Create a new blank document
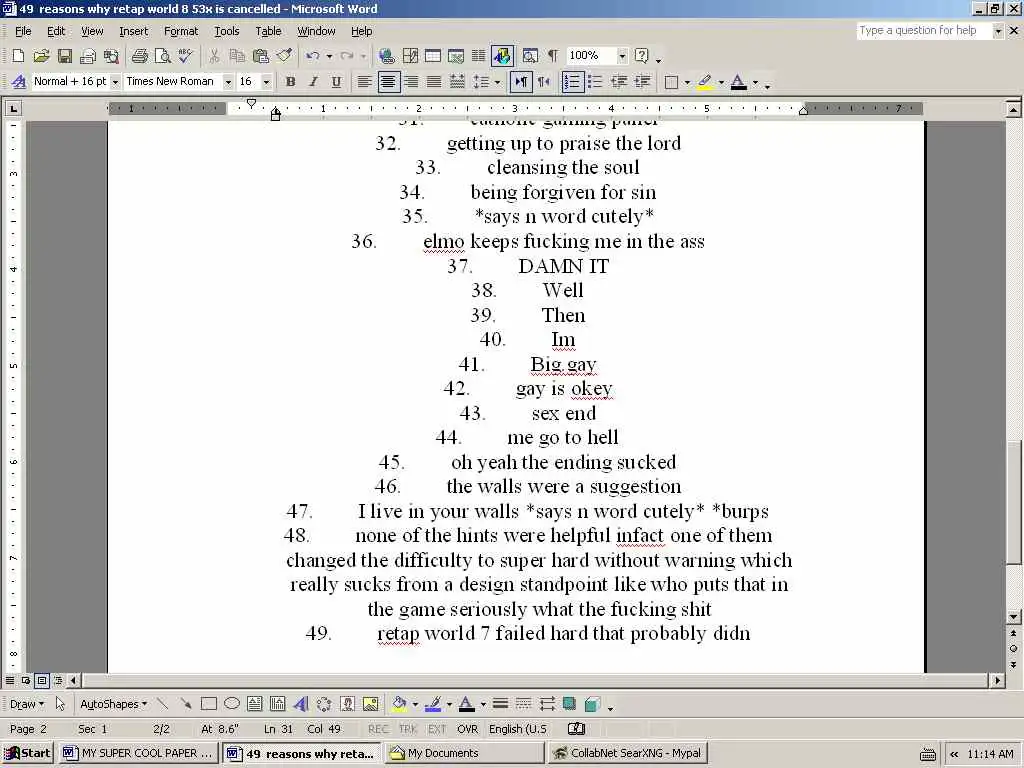This screenshot has width=1024, height=768. point(18,56)
